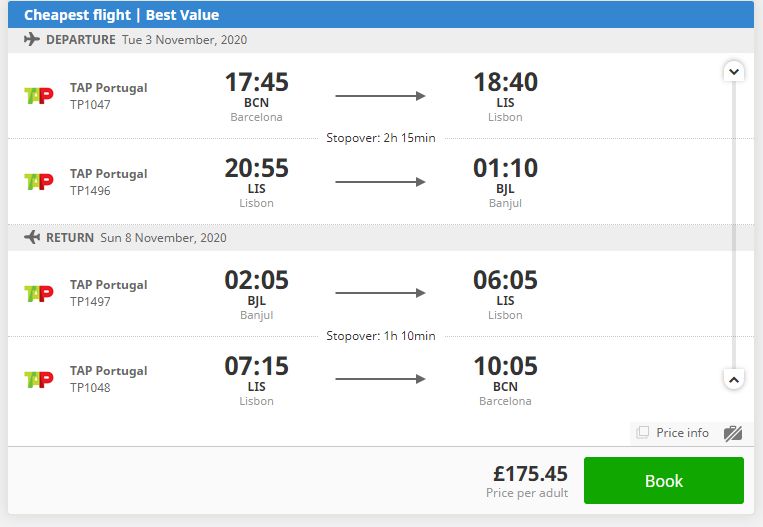Collapse details with the up chevron
The image size is (763, 527).
(x=734, y=379)
